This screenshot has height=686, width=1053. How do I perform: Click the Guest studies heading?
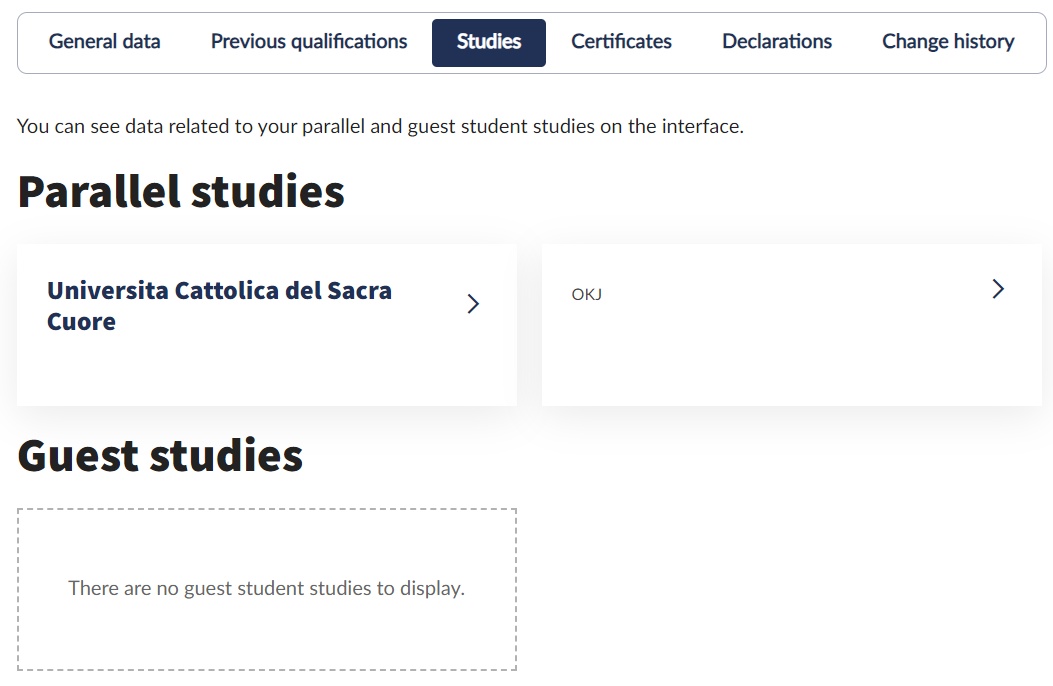[160, 456]
